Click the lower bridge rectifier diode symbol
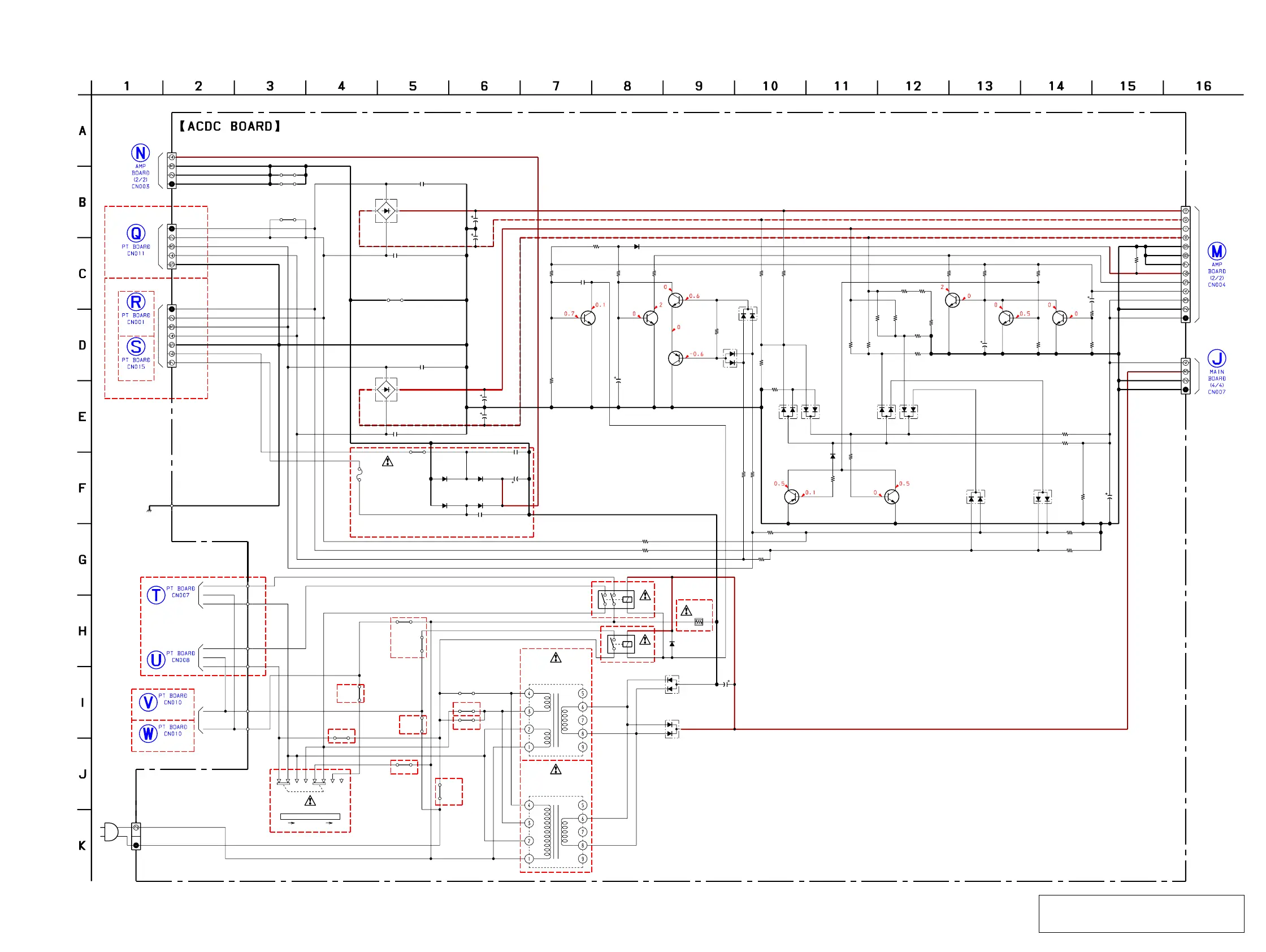 pyautogui.click(x=386, y=390)
